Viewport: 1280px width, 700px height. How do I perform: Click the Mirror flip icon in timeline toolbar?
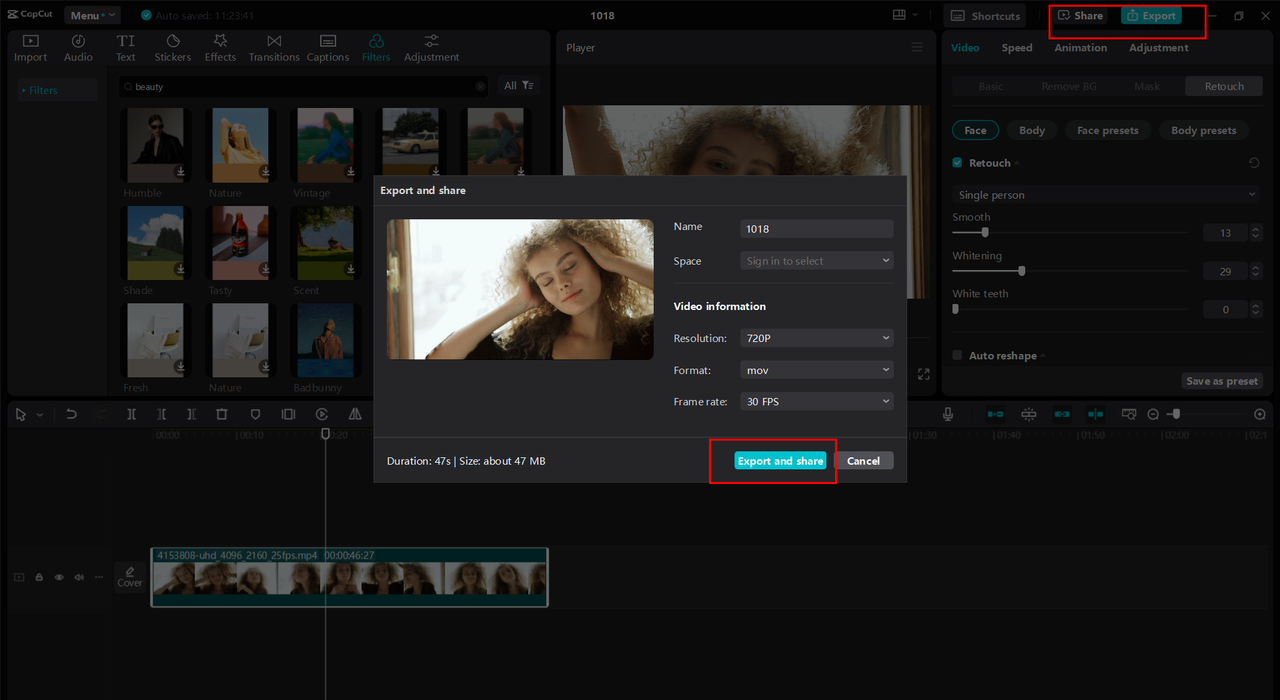coord(355,414)
